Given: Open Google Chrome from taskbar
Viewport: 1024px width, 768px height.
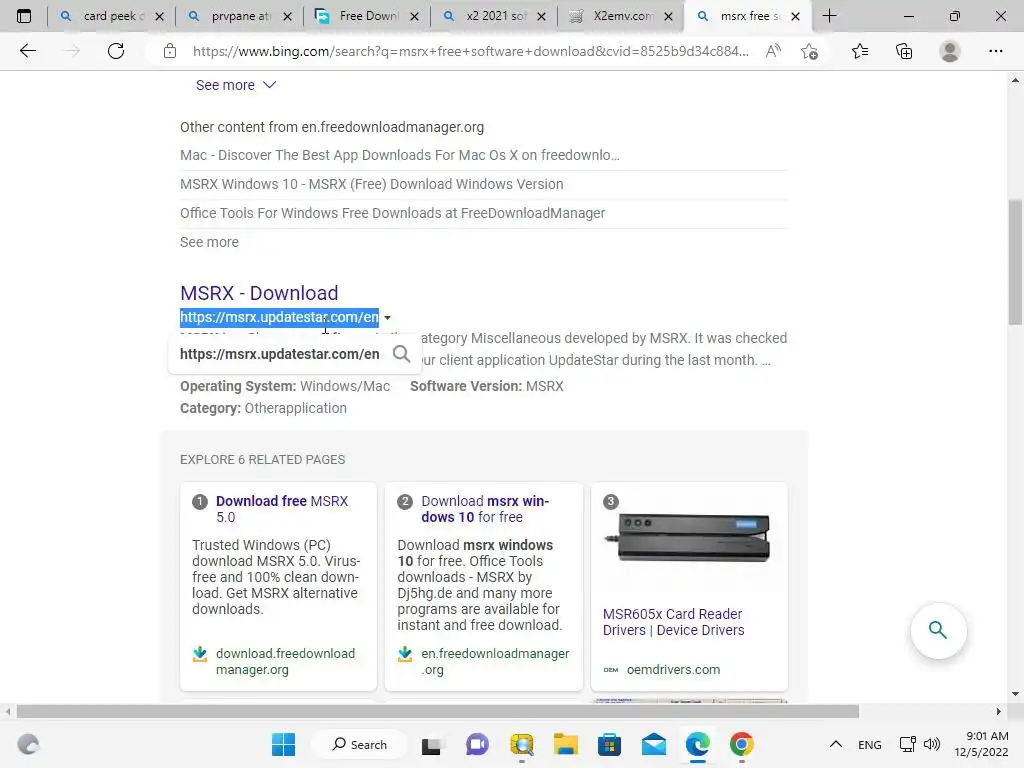Looking at the screenshot, I should pos(742,744).
